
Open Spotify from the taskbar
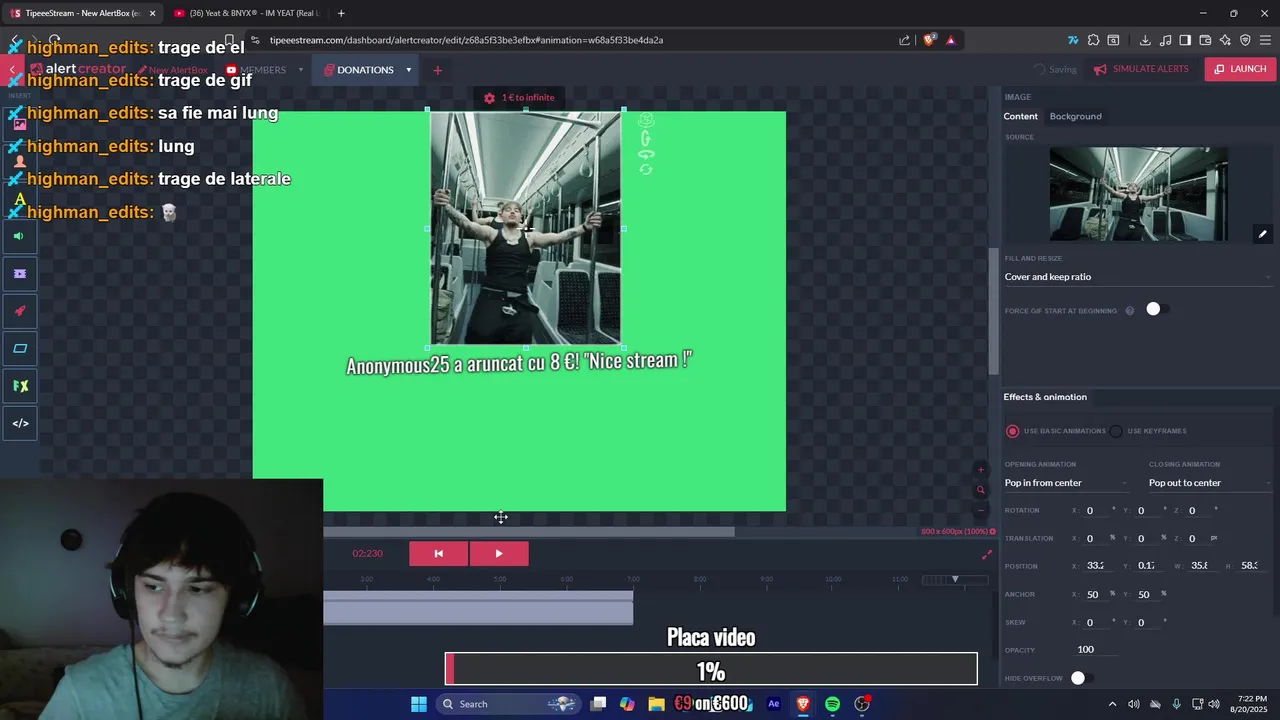(x=832, y=704)
